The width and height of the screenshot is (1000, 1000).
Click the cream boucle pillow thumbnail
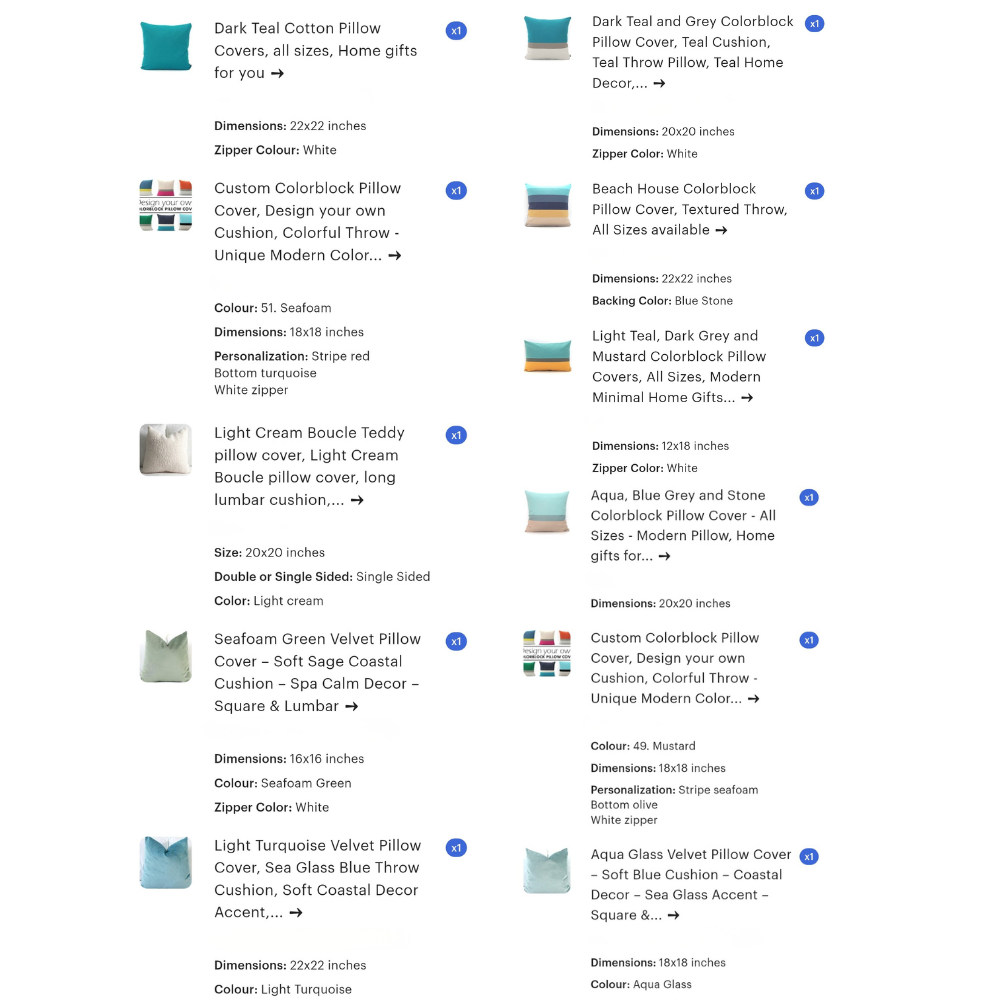(166, 450)
